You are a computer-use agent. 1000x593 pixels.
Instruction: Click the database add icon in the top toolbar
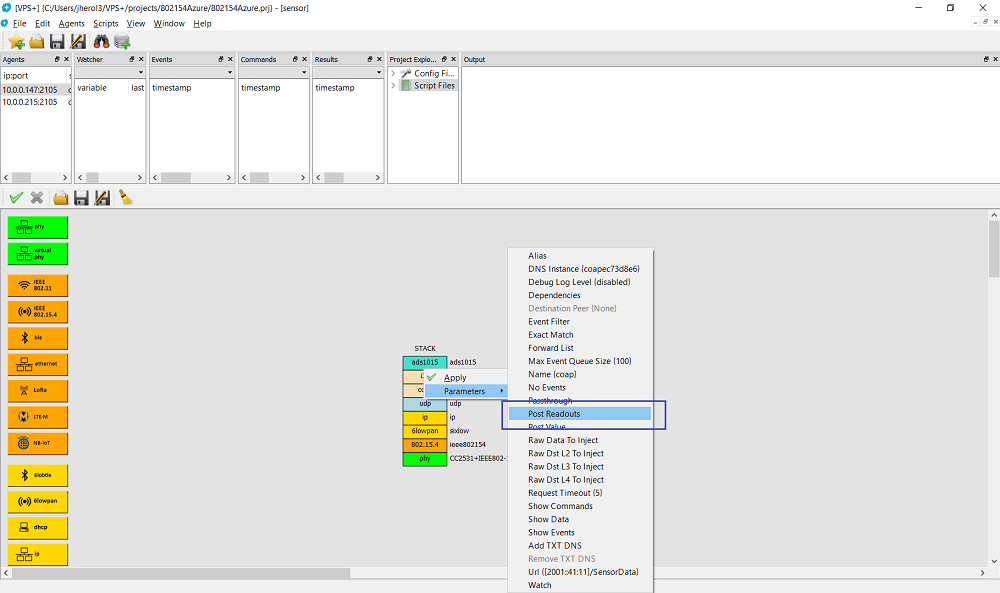tap(122, 41)
